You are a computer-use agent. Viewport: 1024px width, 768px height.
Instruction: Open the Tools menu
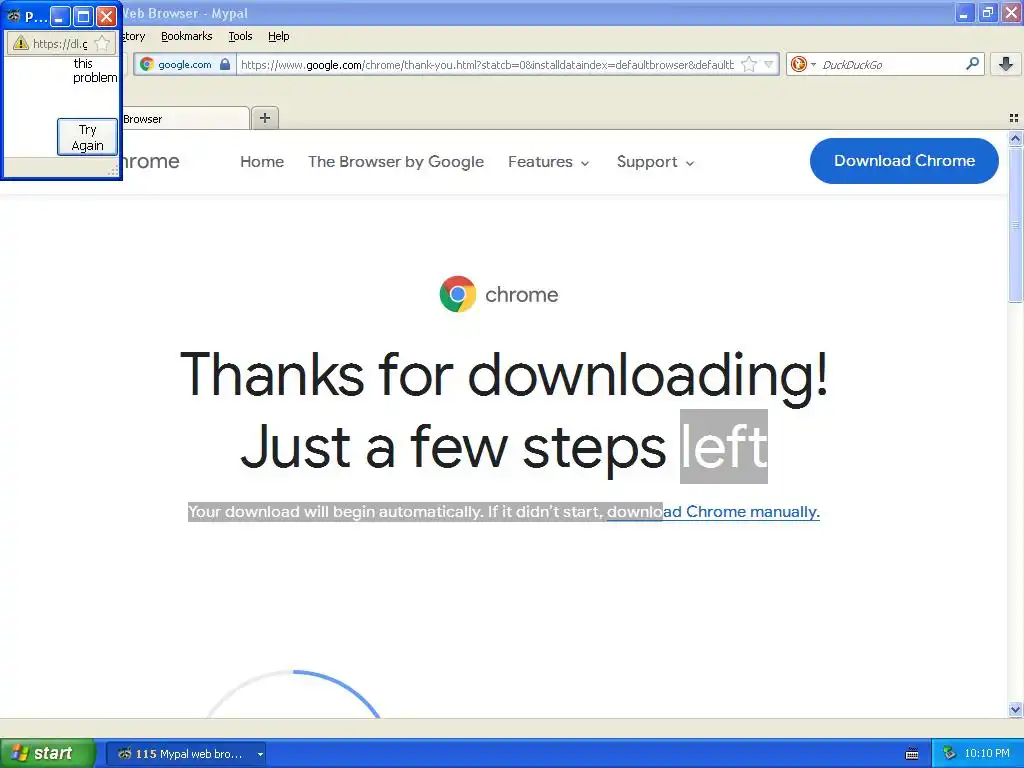pos(240,36)
